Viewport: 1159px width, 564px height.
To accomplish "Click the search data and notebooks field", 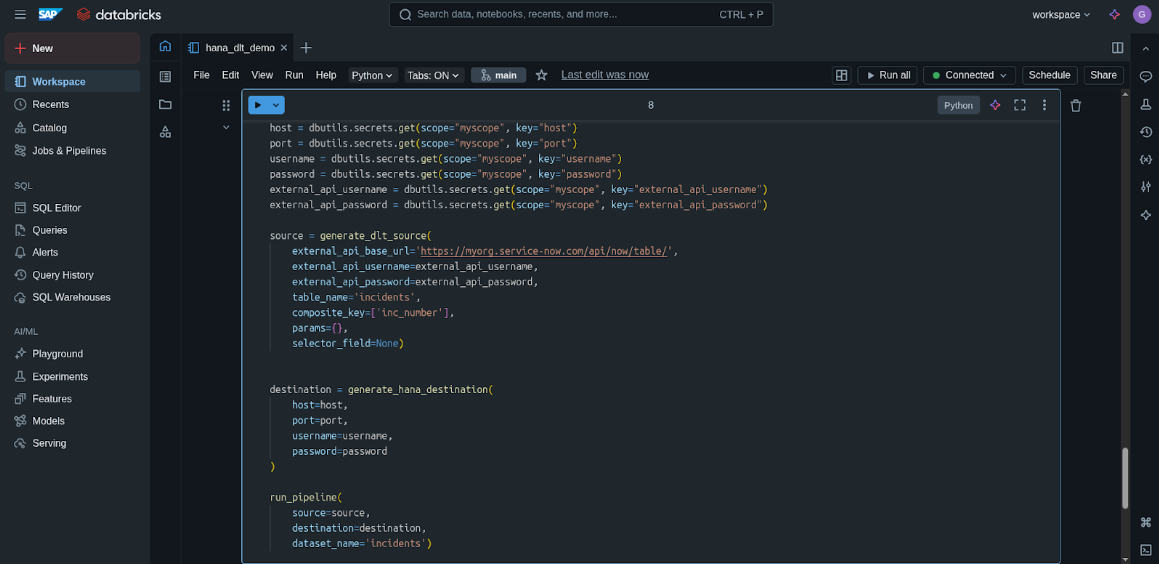I will tap(581, 15).
